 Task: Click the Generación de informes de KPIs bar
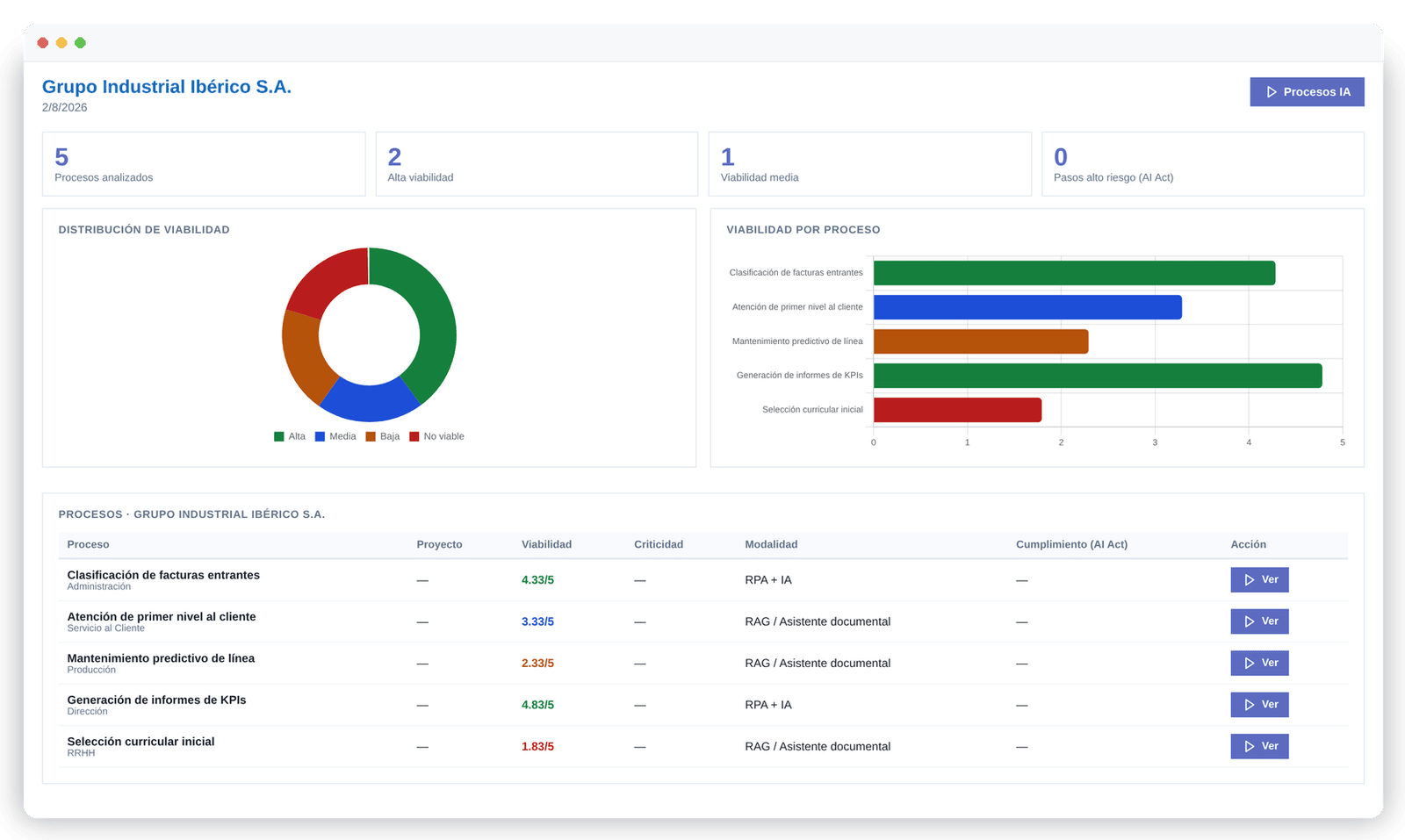click(1098, 376)
